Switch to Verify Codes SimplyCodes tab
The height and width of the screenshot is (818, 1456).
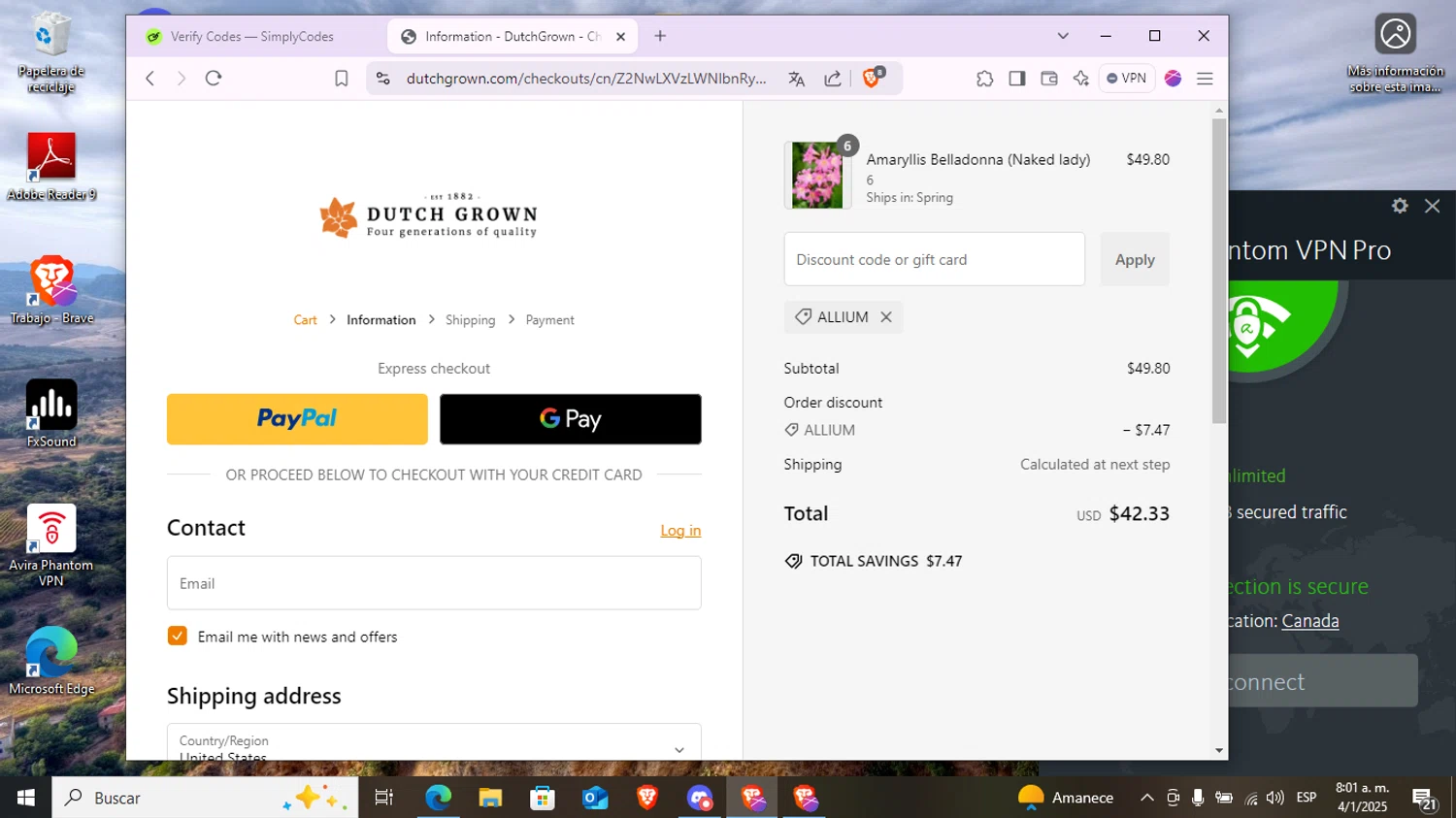tap(253, 37)
